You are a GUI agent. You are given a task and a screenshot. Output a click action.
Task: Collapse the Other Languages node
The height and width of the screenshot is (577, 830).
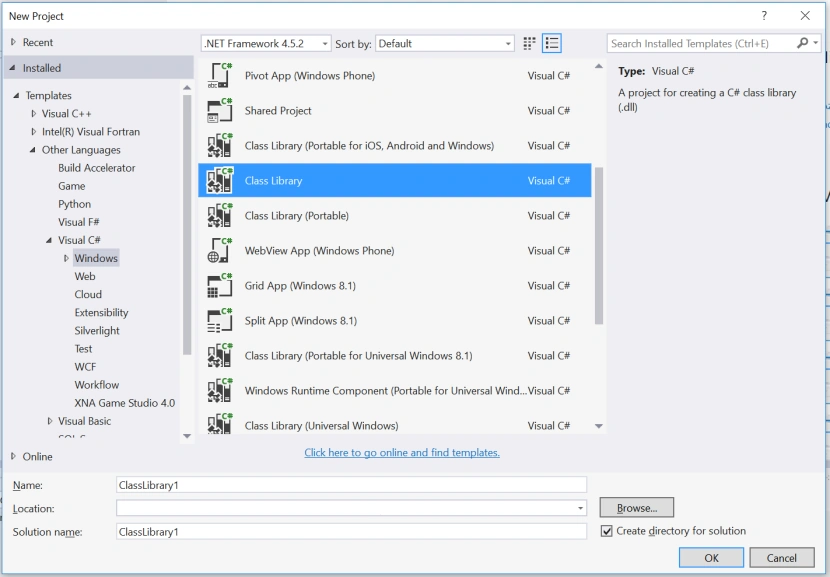coord(32,150)
